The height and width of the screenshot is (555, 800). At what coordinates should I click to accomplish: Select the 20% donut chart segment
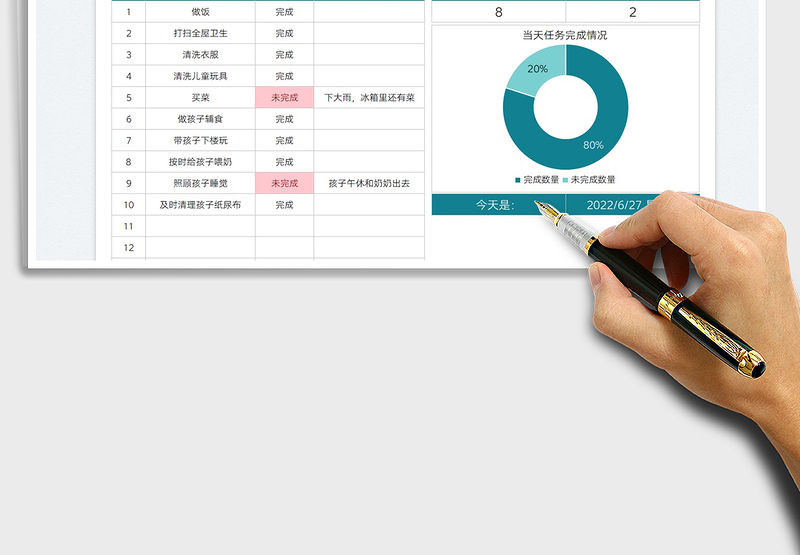click(532, 70)
